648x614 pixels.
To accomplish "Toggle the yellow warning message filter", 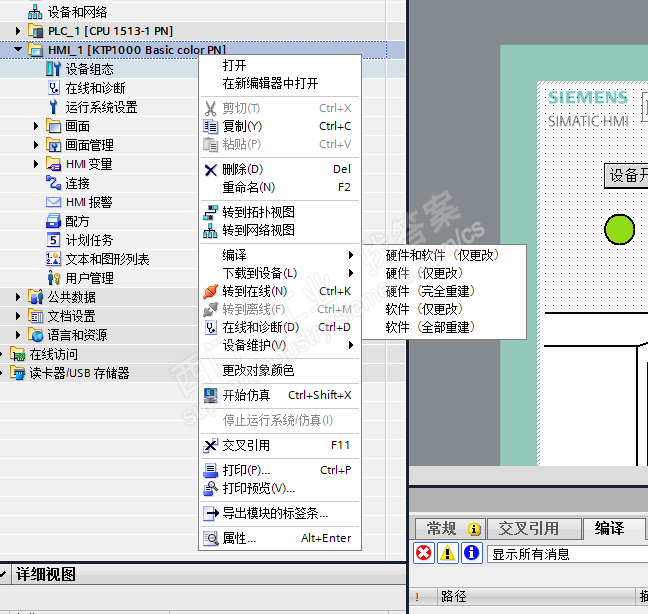I will coord(448,553).
